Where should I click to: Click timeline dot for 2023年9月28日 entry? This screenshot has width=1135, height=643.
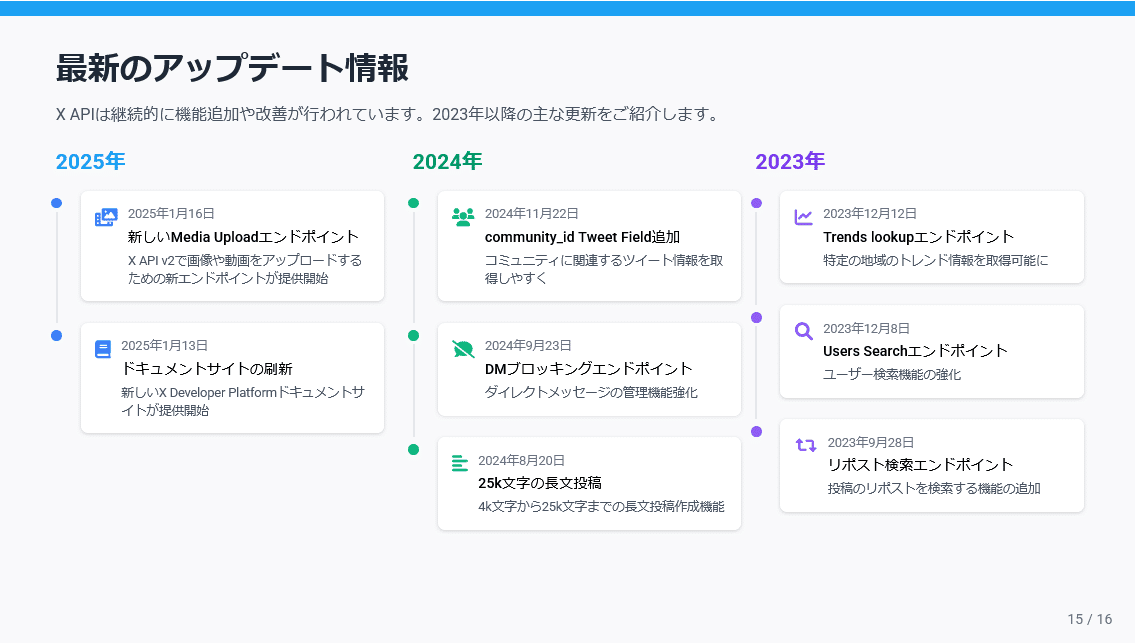[756, 432]
